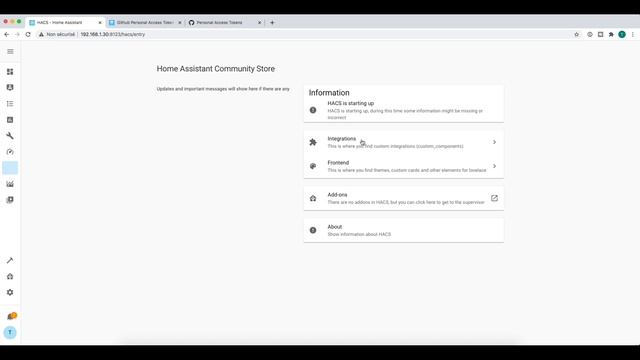Click the HACS is starting up message
This screenshot has height=360, width=640.
tap(404, 110)
